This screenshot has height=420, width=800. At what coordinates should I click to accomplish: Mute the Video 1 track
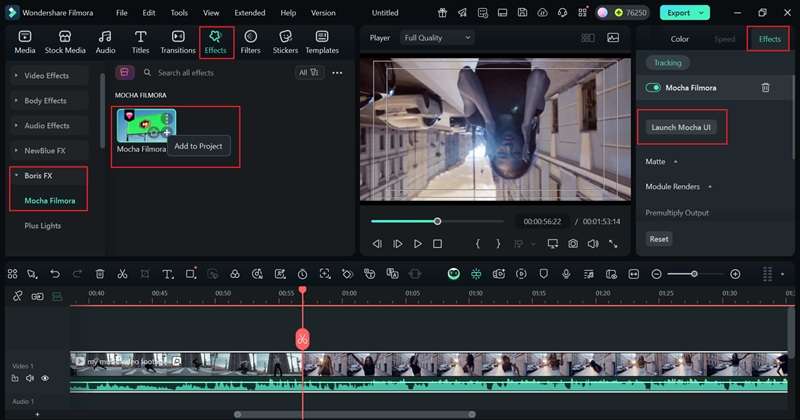tap(30, 378)
